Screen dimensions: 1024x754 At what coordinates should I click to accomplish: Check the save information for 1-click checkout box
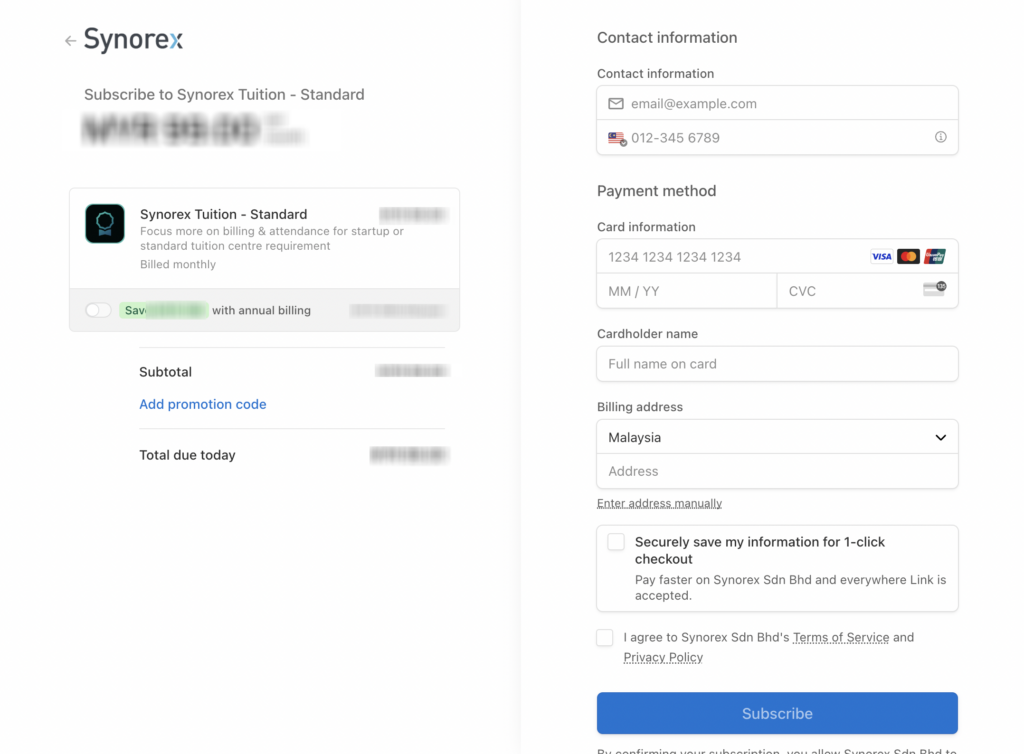616,542
